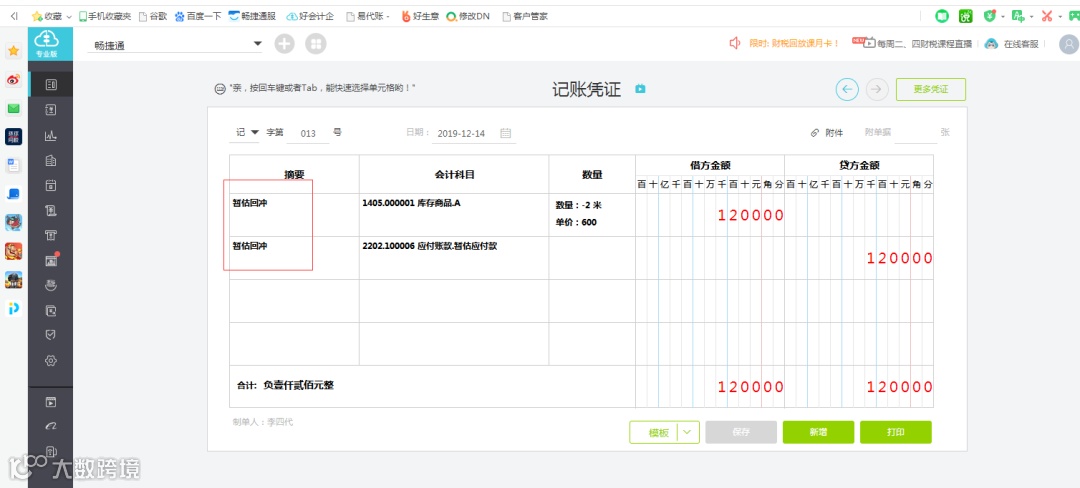The height and width of the screenshot is (488, 1080).
Task: Open 手机收藏夹 bookmark
Action: 105,16
